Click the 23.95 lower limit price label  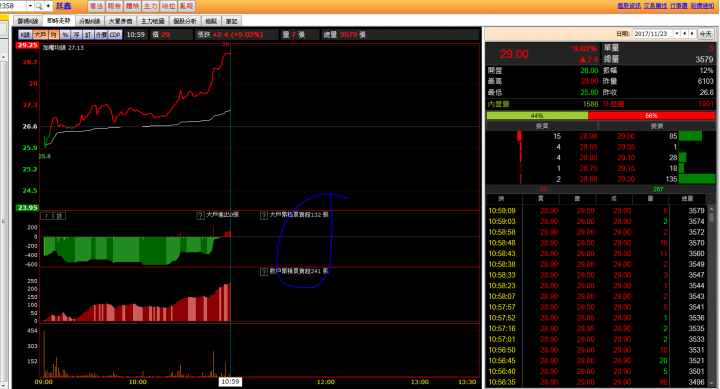tap(27, 208)
